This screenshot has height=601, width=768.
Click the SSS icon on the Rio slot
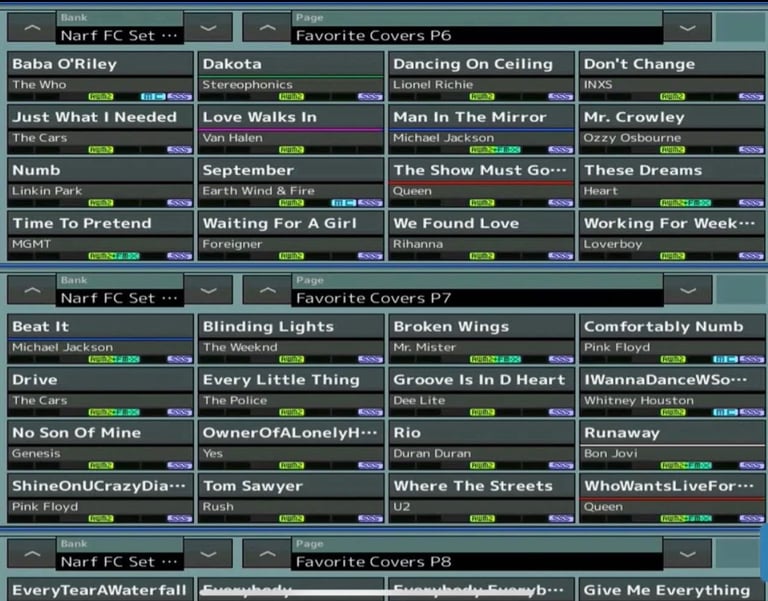pos(560,465)
